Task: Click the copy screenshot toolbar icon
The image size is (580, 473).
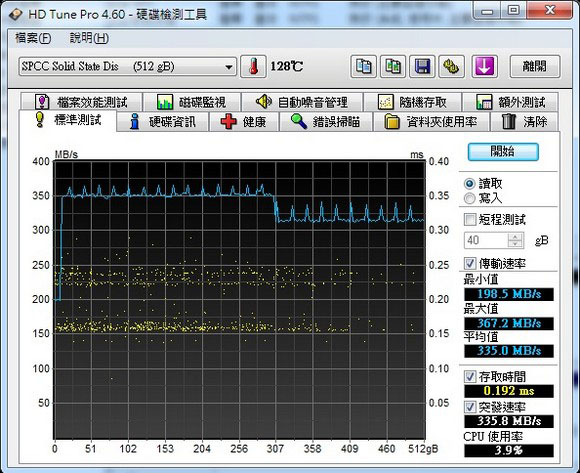Action: click(x=393, y=67)
